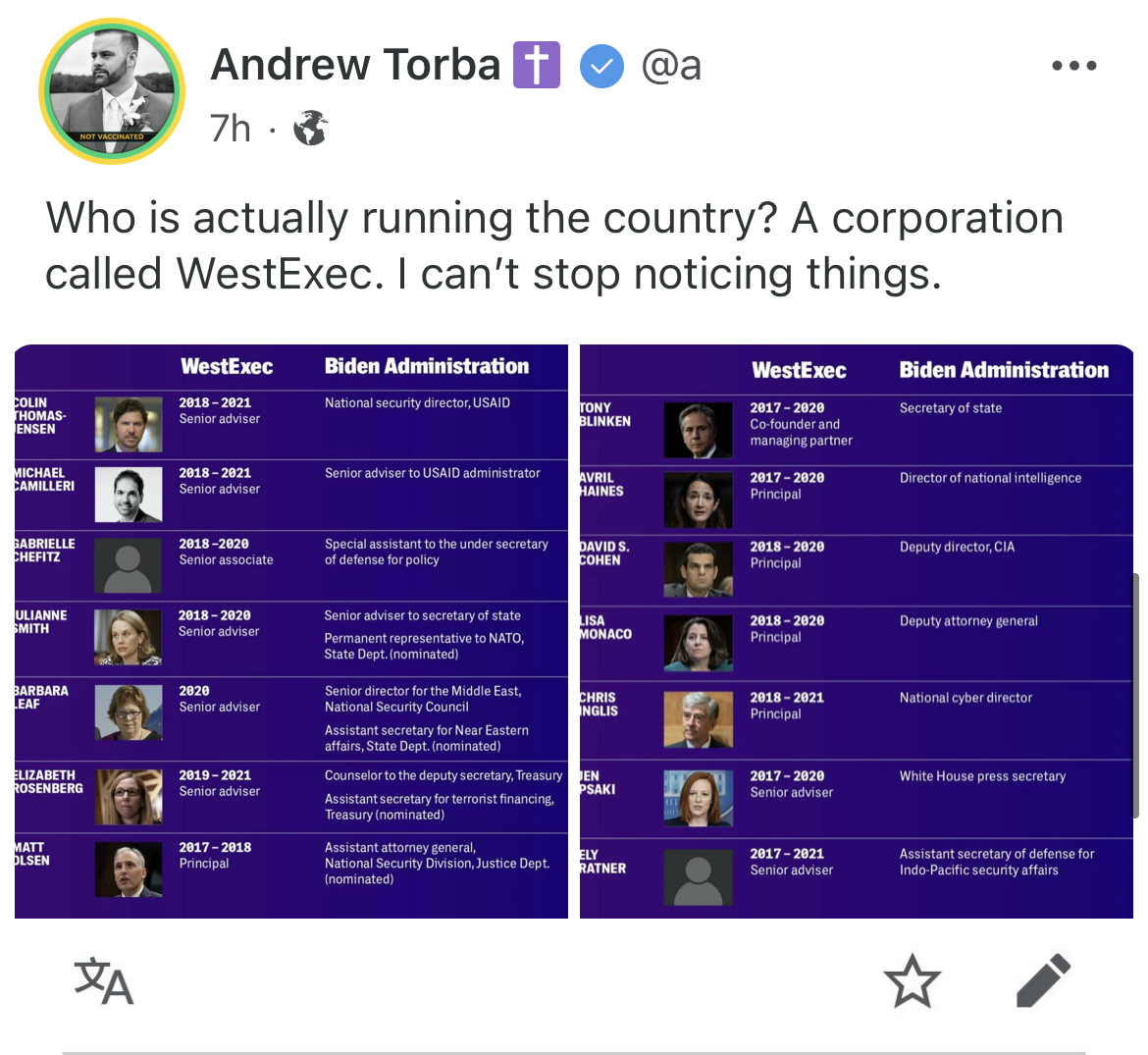The image size is (1148, 1055).
Task: Tap the globe visibility icon
Action: click(310, 129)
